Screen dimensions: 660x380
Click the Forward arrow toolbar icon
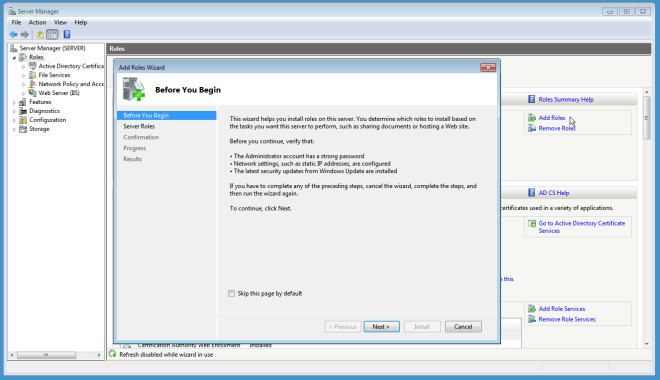click(25, 35)
